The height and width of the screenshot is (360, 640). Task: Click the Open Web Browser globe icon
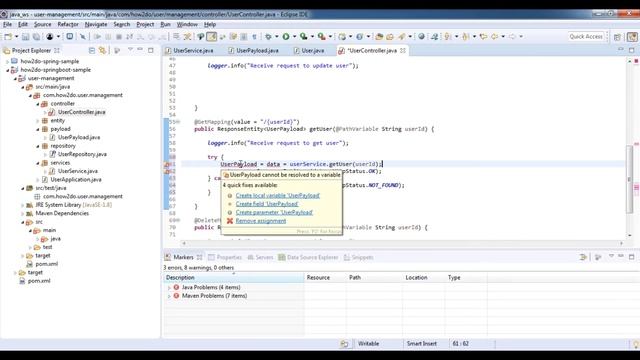tap(422, 37)
